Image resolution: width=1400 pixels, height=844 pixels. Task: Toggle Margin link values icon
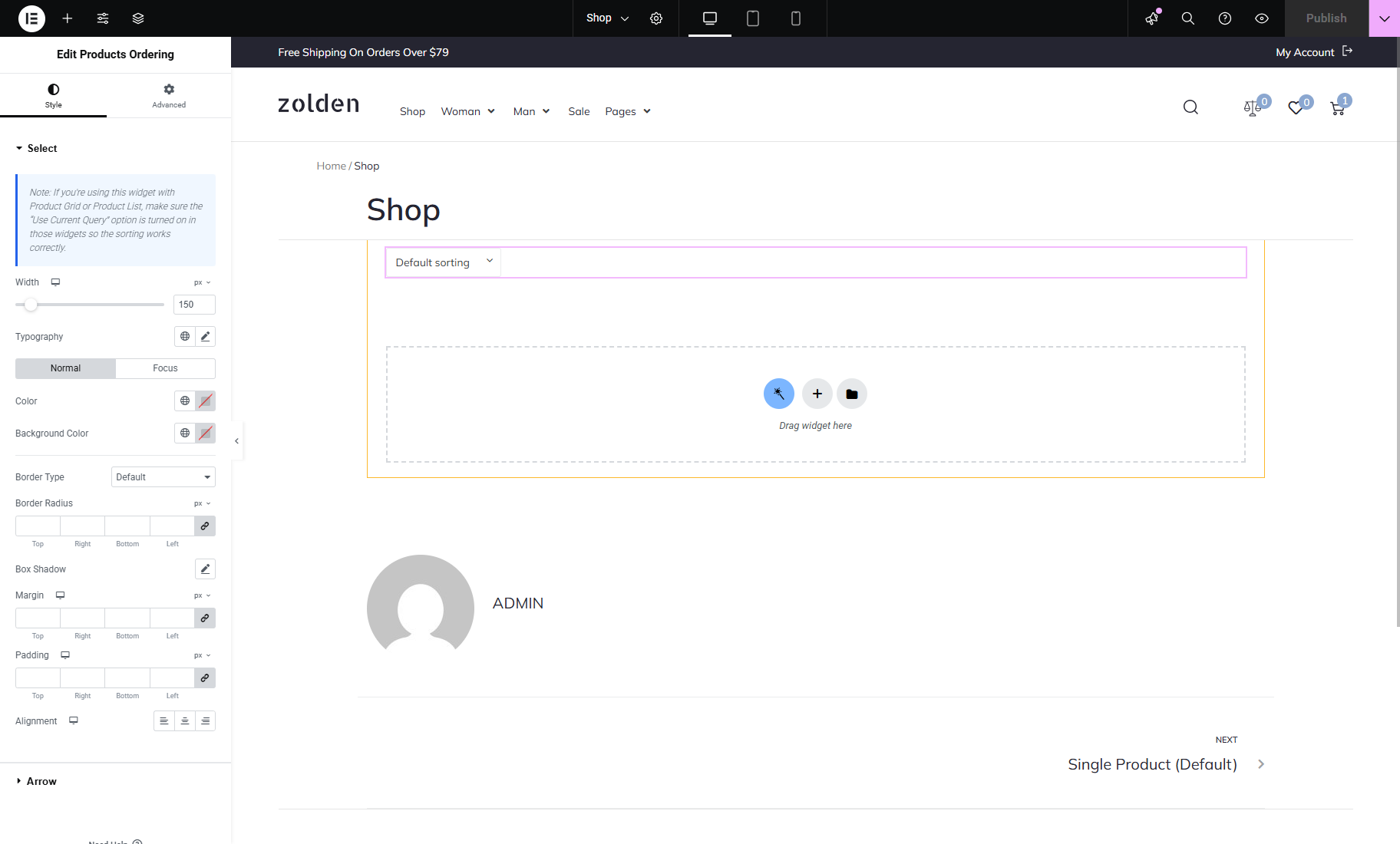[x=205, y=618]
